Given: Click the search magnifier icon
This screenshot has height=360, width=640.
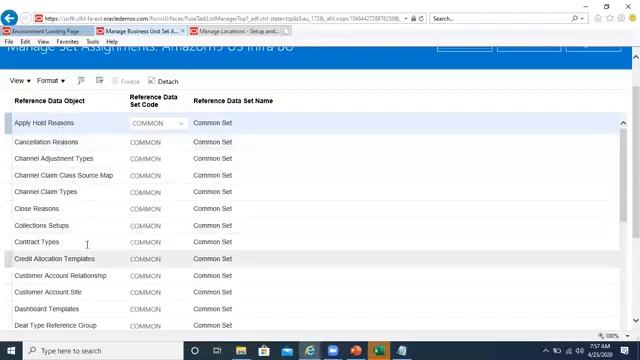Looking at the screenshot, I should 575,18.
